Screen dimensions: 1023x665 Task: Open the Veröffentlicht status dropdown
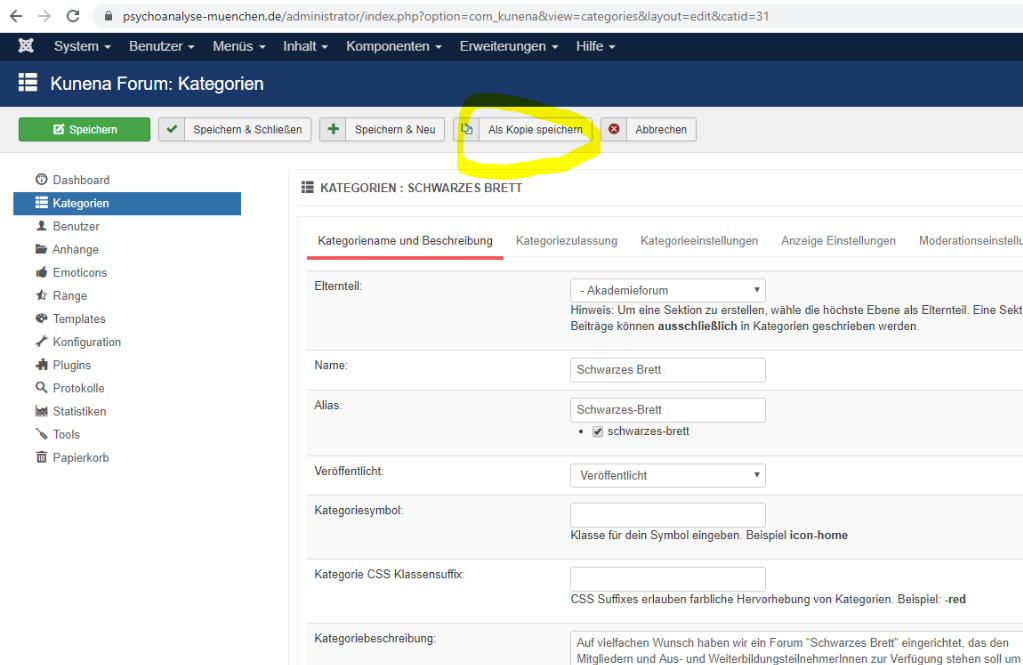[667, 476]
